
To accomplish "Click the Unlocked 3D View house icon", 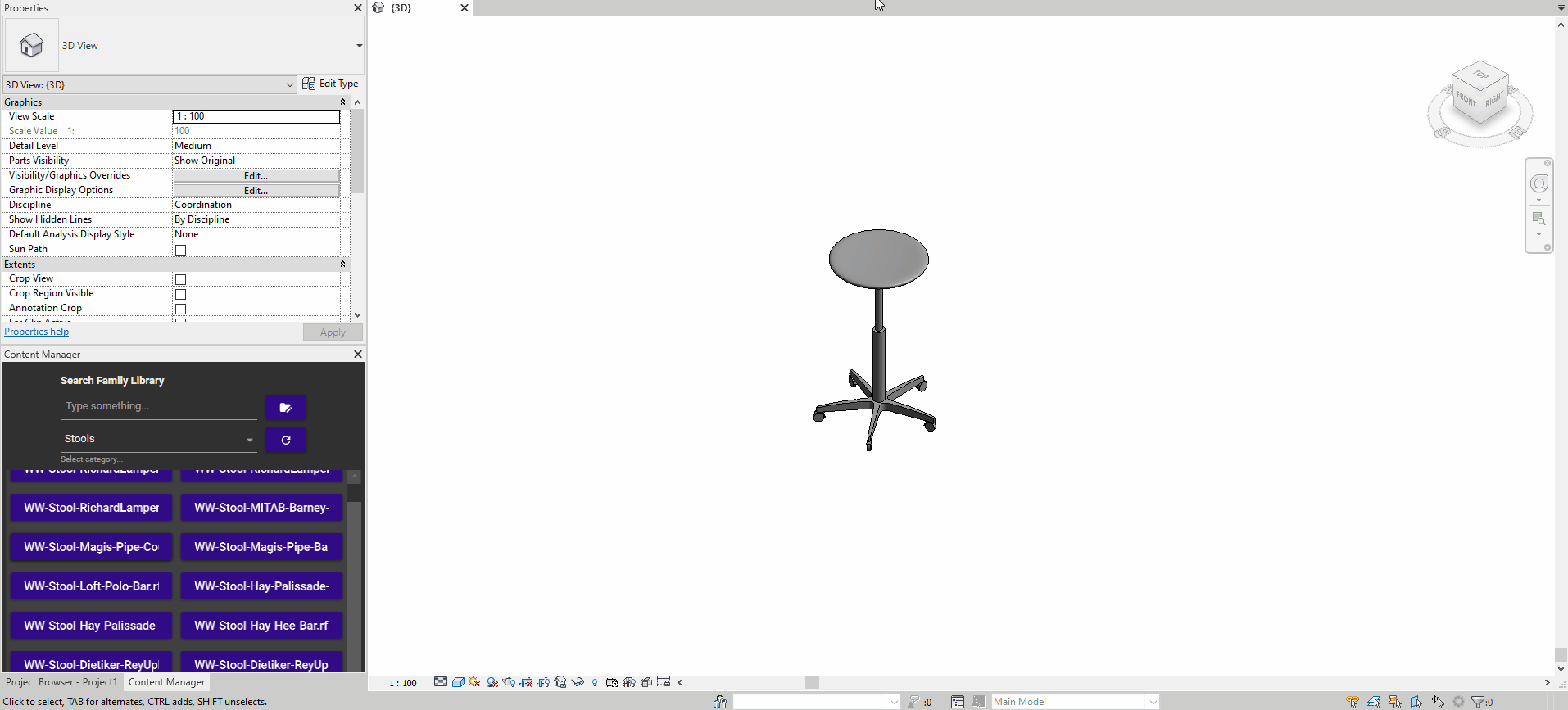I will coord(560,682).
